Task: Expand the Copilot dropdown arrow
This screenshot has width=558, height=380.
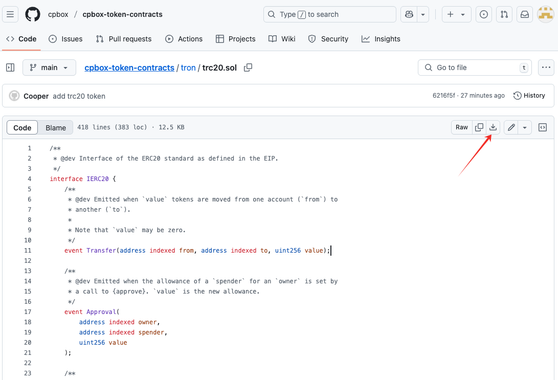Action: tap(423, 14)
